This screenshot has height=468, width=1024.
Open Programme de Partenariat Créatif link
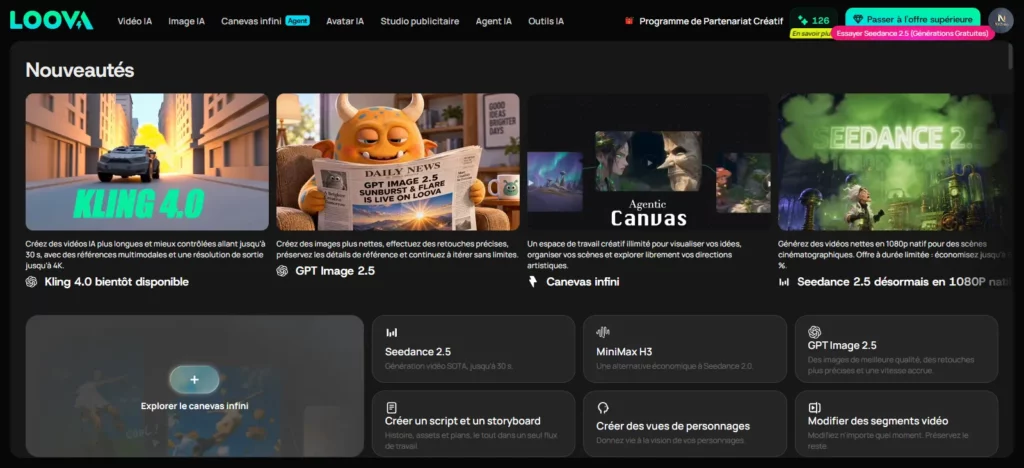pyautogui.click(x=711, y=21)
